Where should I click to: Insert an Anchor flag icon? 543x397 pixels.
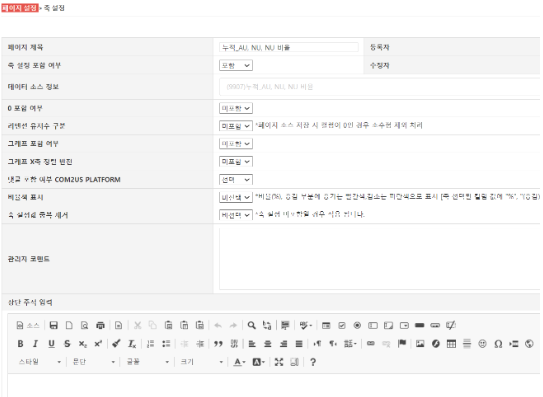point(402,344)
